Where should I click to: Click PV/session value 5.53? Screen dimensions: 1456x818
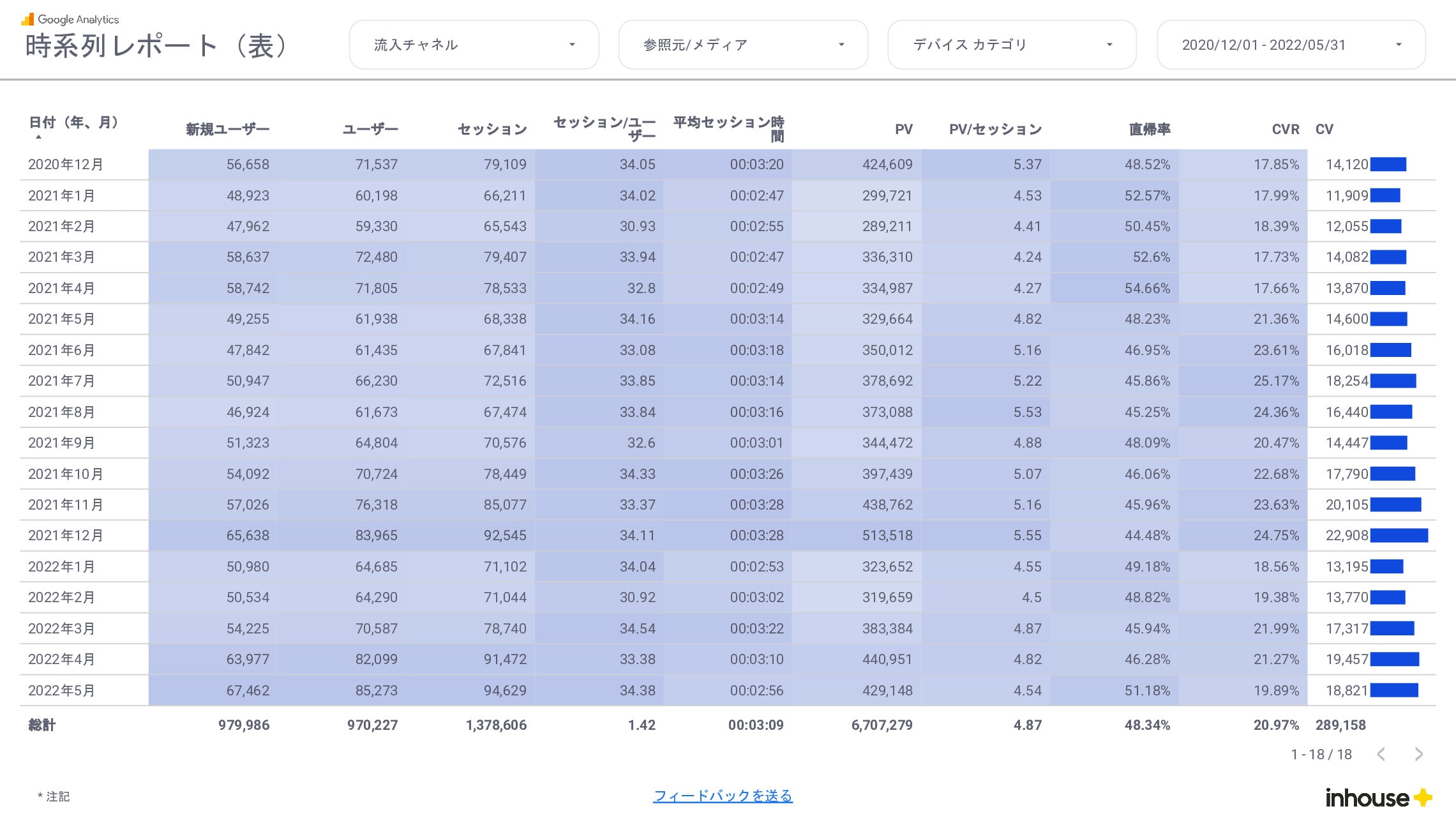tap(1028, 412)
